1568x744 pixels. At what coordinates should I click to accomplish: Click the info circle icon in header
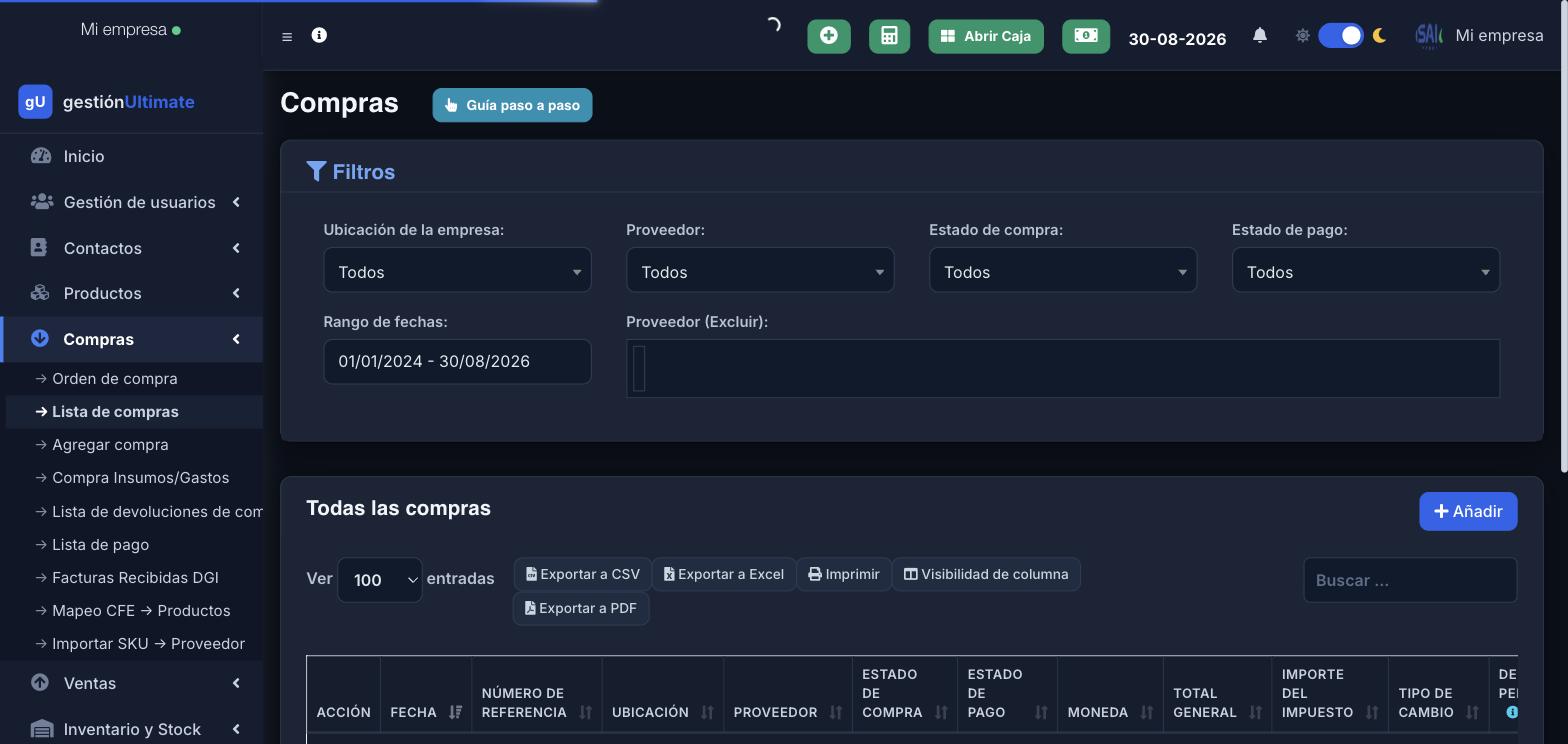(319, 35)
